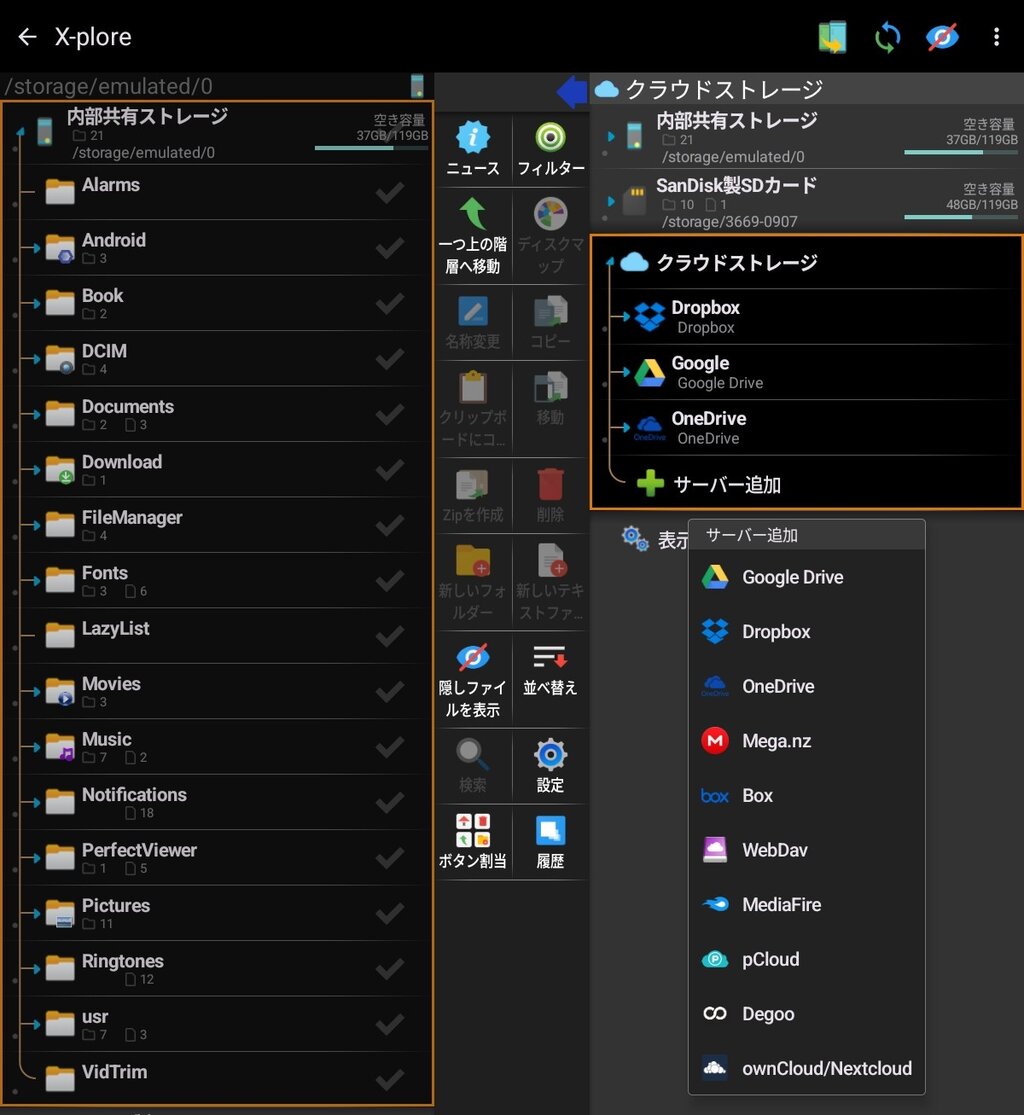1024x1115 pixels.
Task: Open ボタン割当 button assignment
Action: click(473, 842)
